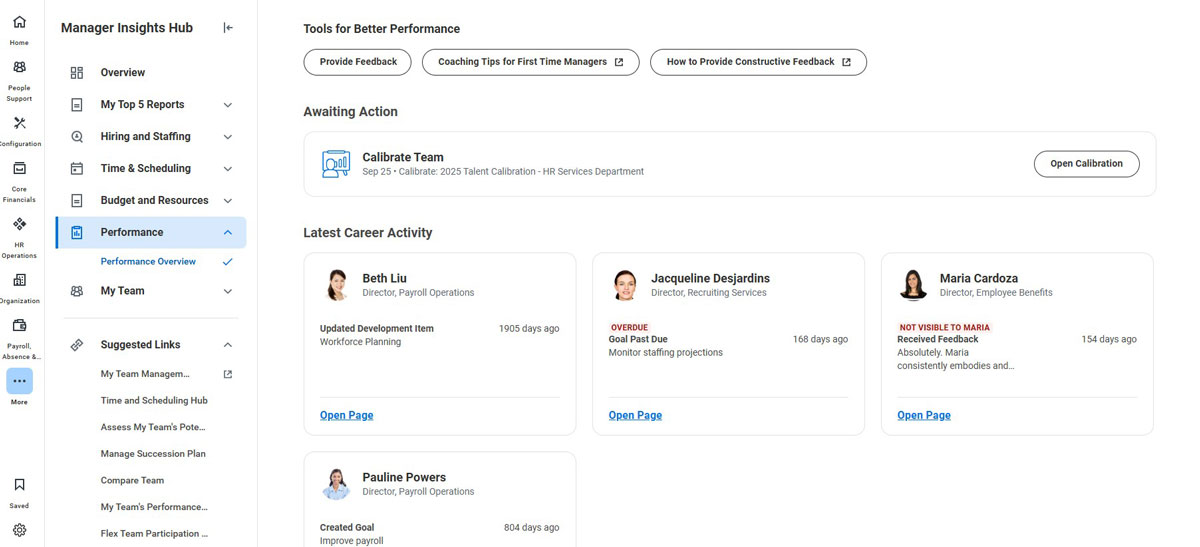The width and height of the screenshot is (1200, 547).
Task: Click the More ellipsis icon
Action: [x=19, y=381]
